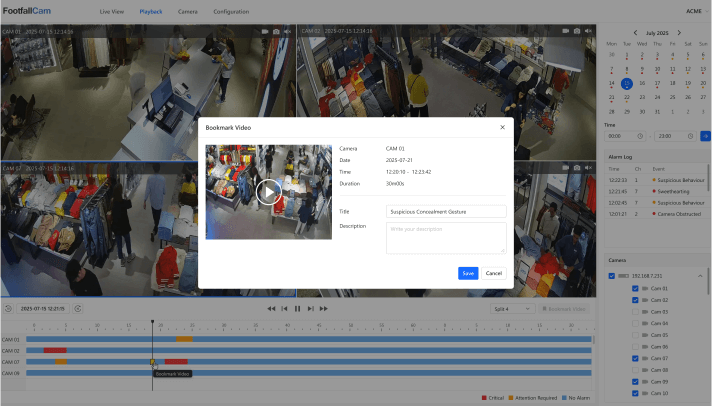Save the bookmark
Image resolution: width=712 pixels, height=406 pixels.
point(468,273)
